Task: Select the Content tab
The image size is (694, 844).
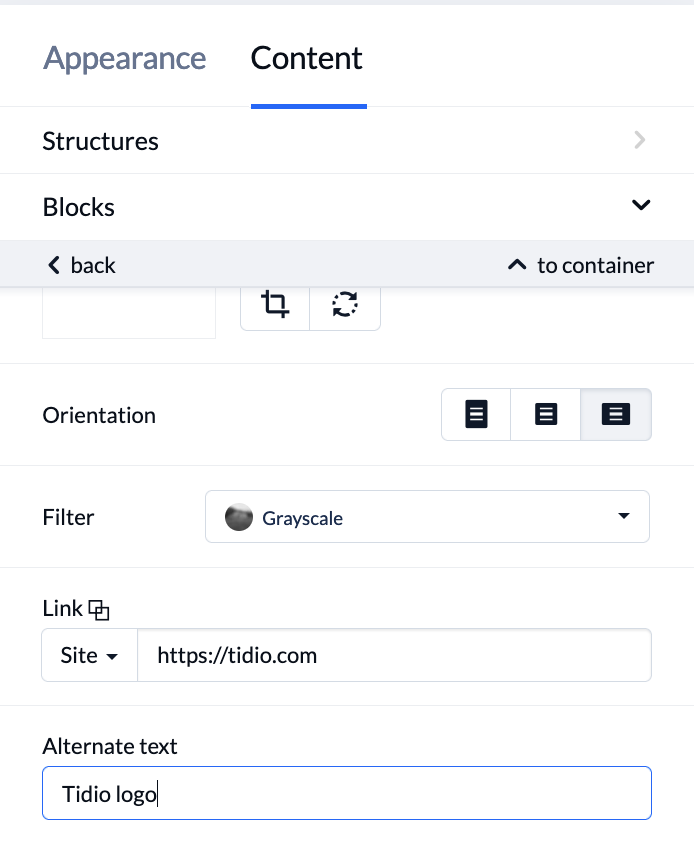Action: (307, 58)
